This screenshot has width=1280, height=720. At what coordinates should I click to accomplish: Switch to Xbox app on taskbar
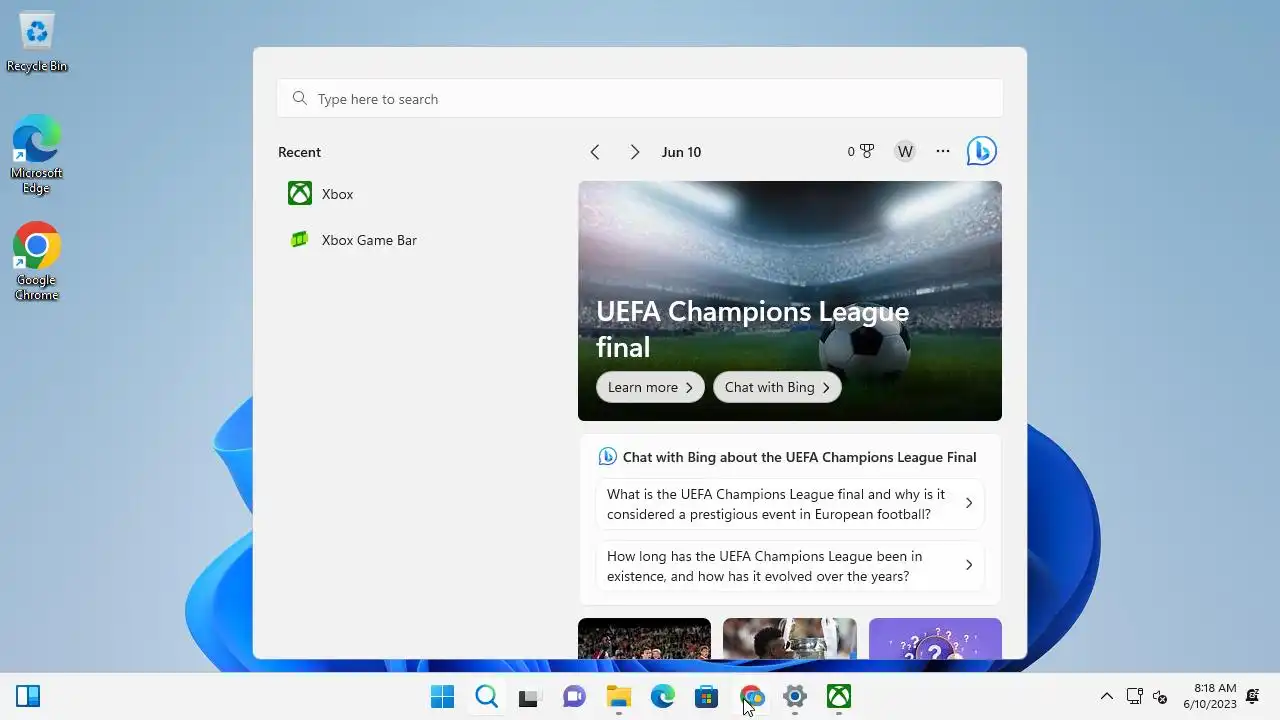point(839,696)
